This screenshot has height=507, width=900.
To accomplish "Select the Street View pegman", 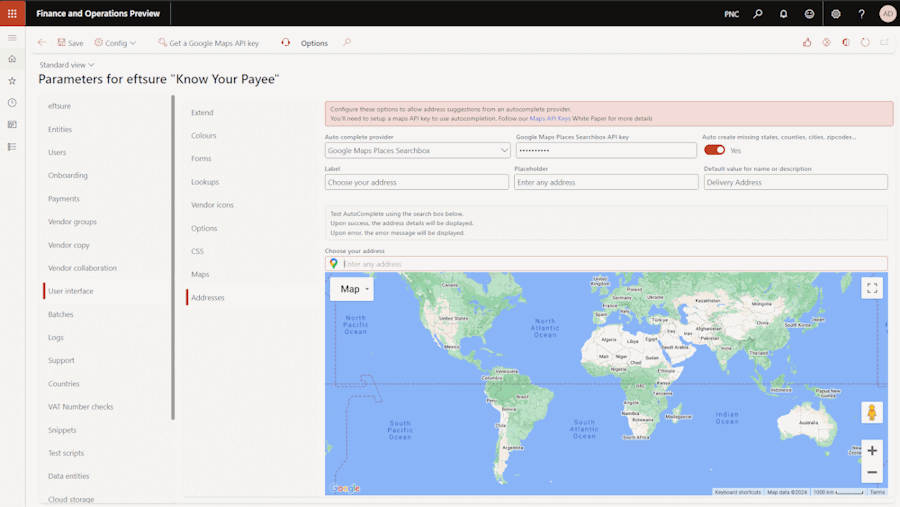I will [x=872, y=412].
